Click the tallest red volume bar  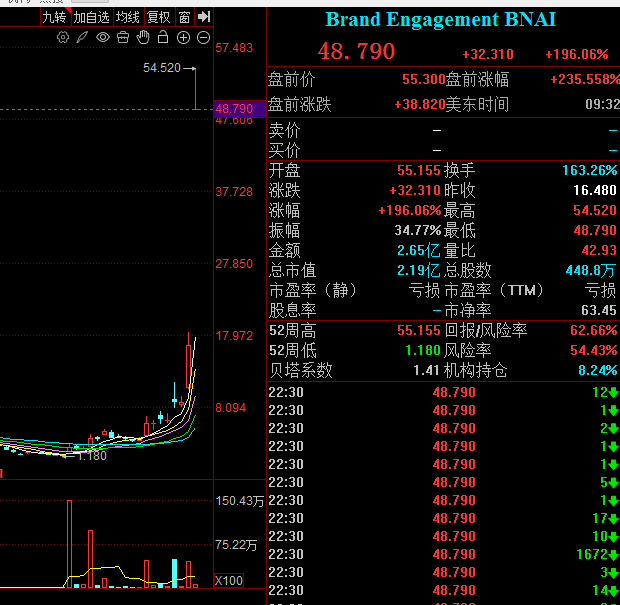(x=70, y=544)
